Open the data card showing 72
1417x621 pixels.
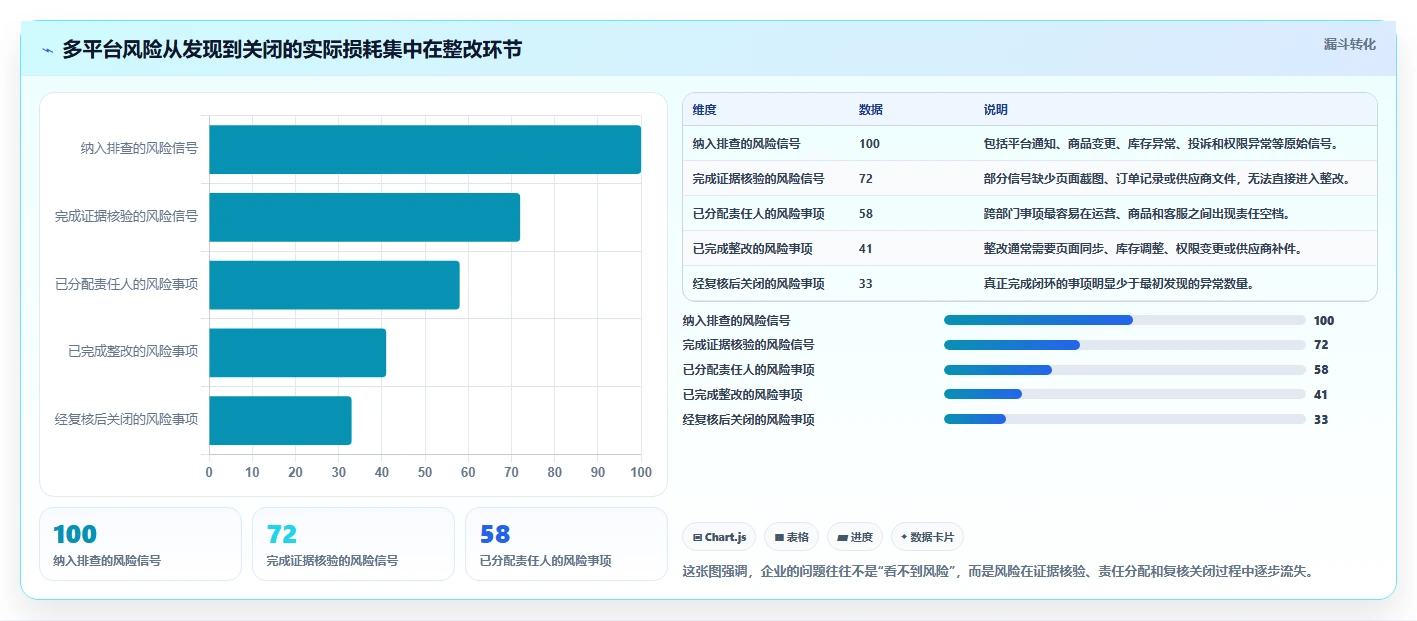[353, 544]
